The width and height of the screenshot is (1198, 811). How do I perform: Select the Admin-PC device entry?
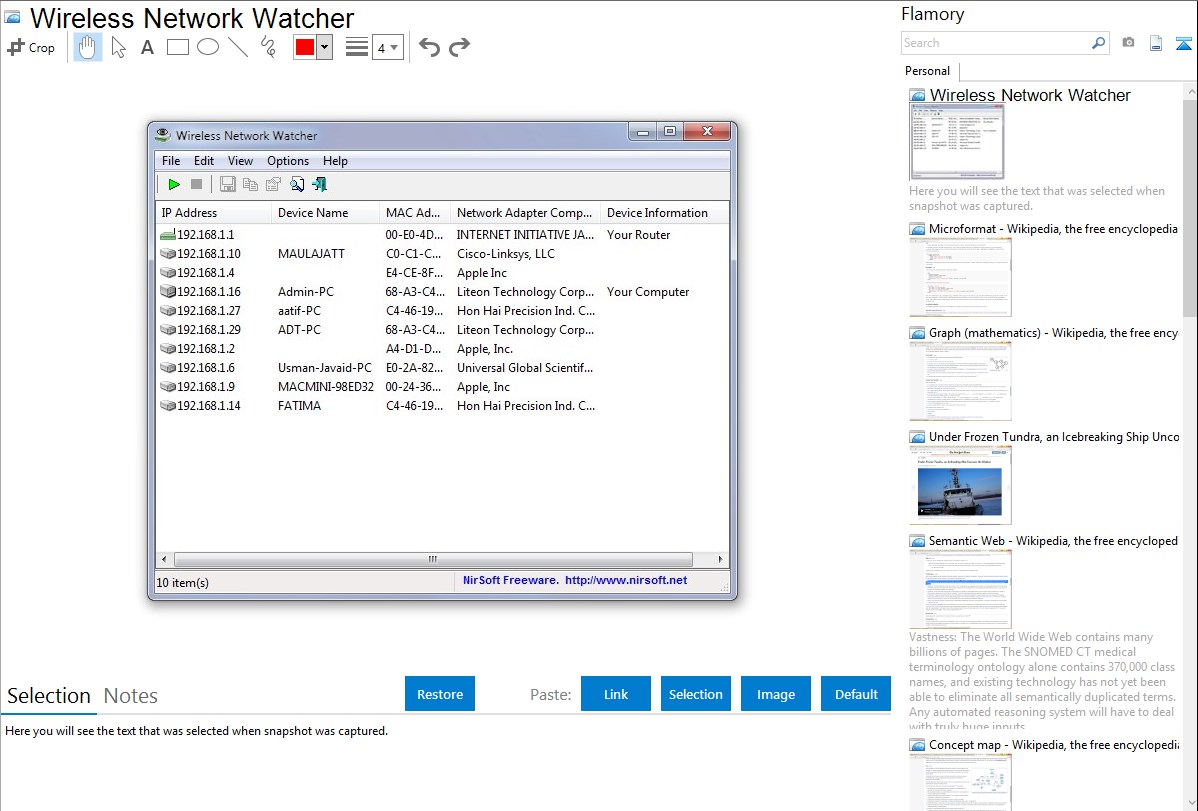tap(306, 292)
